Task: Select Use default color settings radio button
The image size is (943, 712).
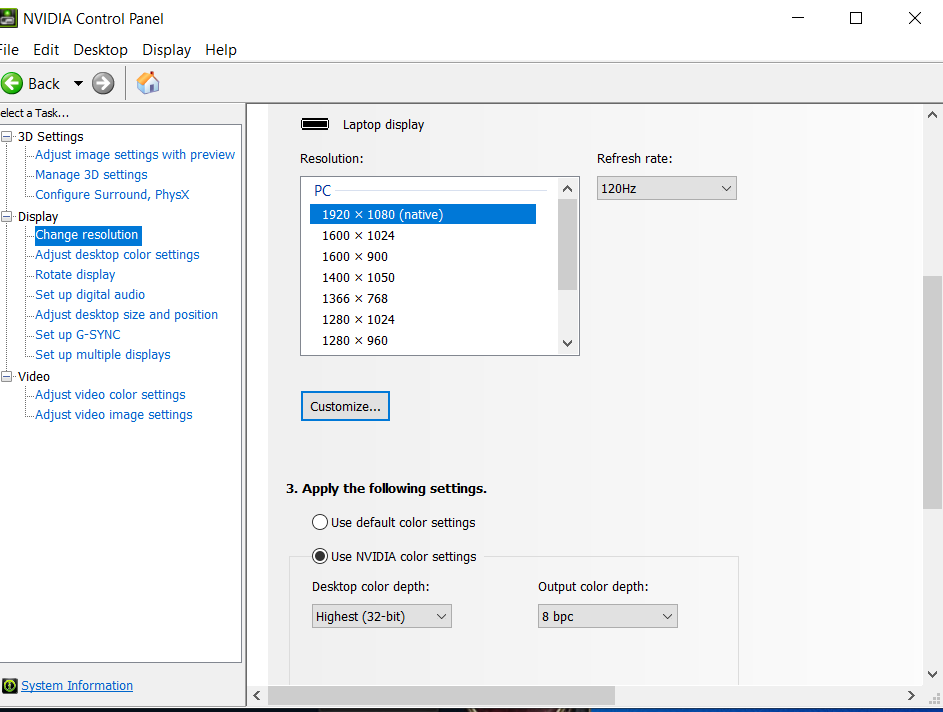Action: (320, 522)
